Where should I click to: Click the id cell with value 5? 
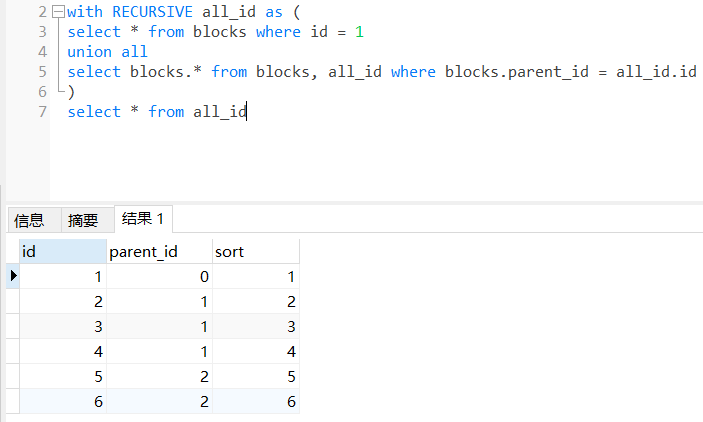pyautogui.click(x=62, y=376)
